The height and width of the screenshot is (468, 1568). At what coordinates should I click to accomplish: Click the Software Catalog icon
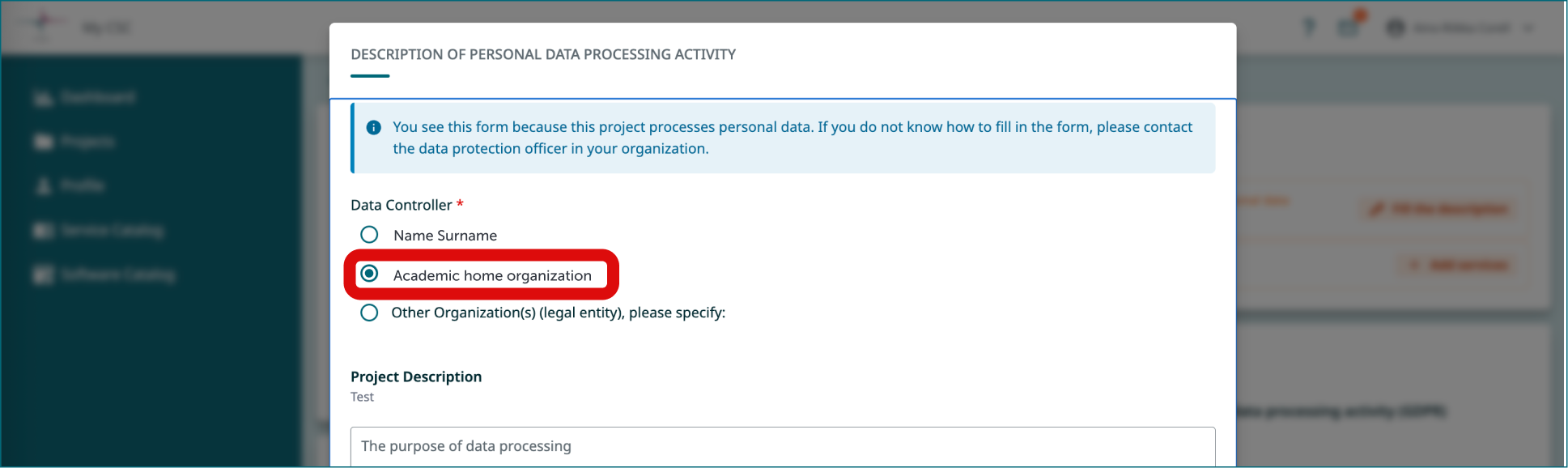[43, 274]
